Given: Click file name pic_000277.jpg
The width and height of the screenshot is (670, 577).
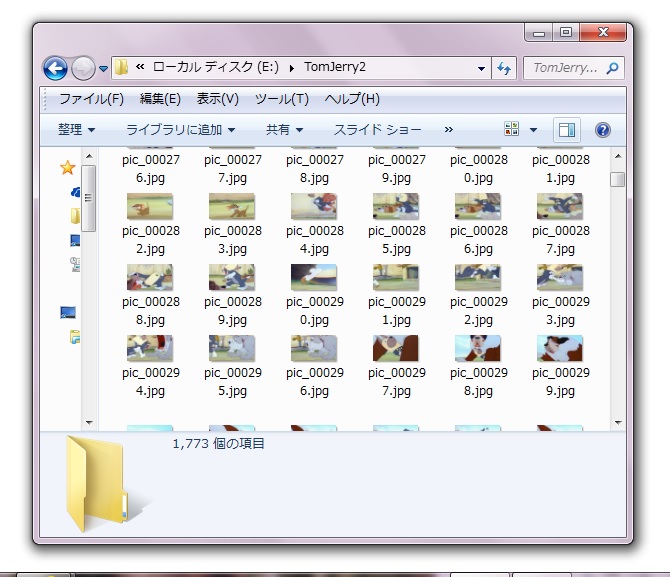Looking at the screenshot, I should (x=232, y=168).
